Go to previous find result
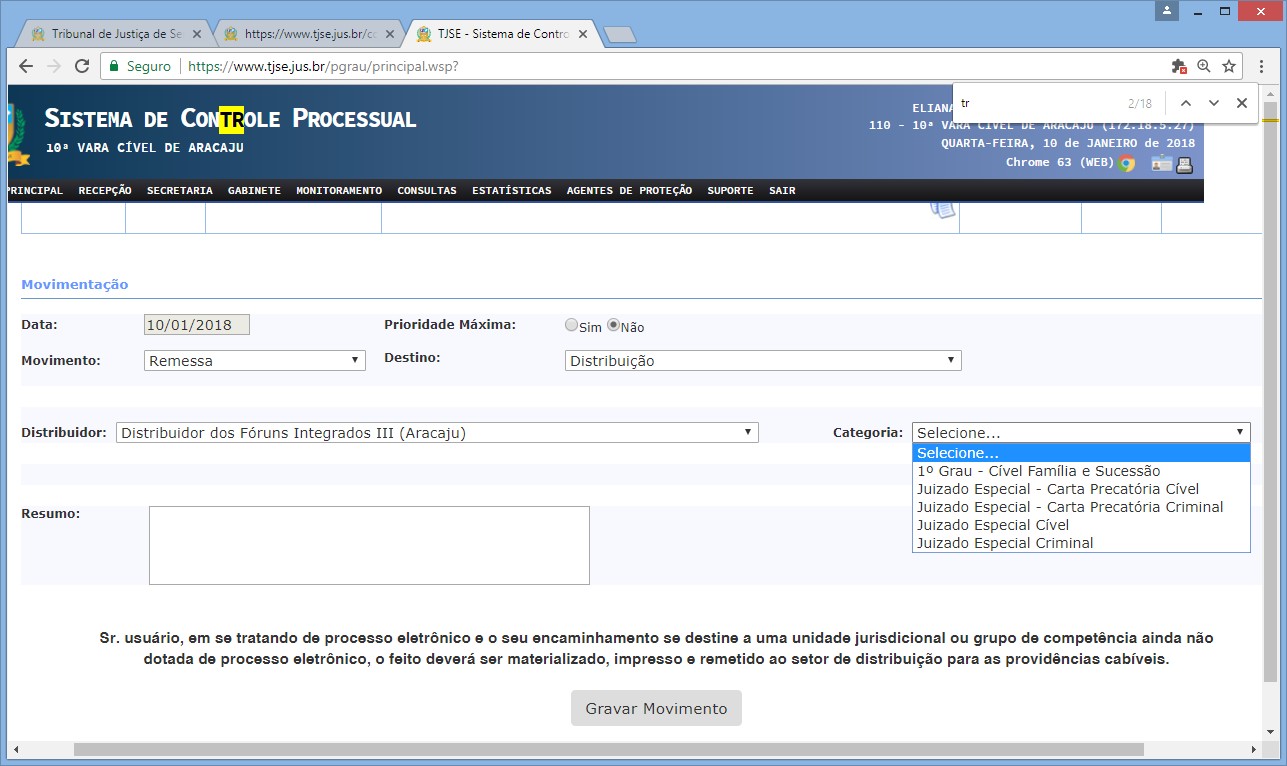 pyautogui.click(x=1185, y=103)
